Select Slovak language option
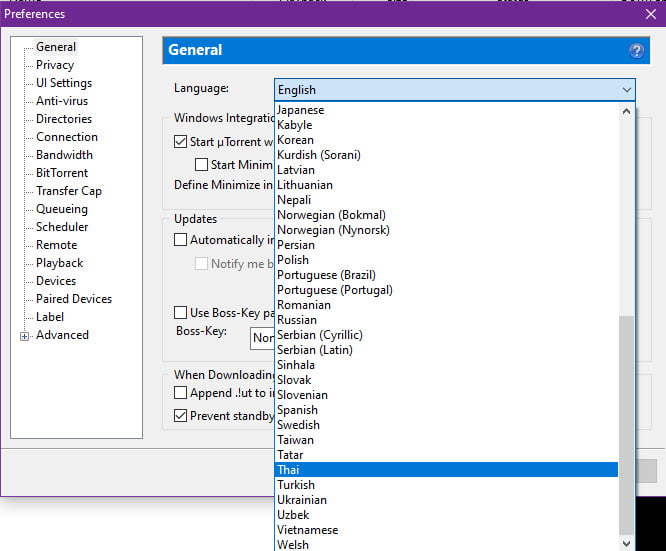 click(446, 380)
